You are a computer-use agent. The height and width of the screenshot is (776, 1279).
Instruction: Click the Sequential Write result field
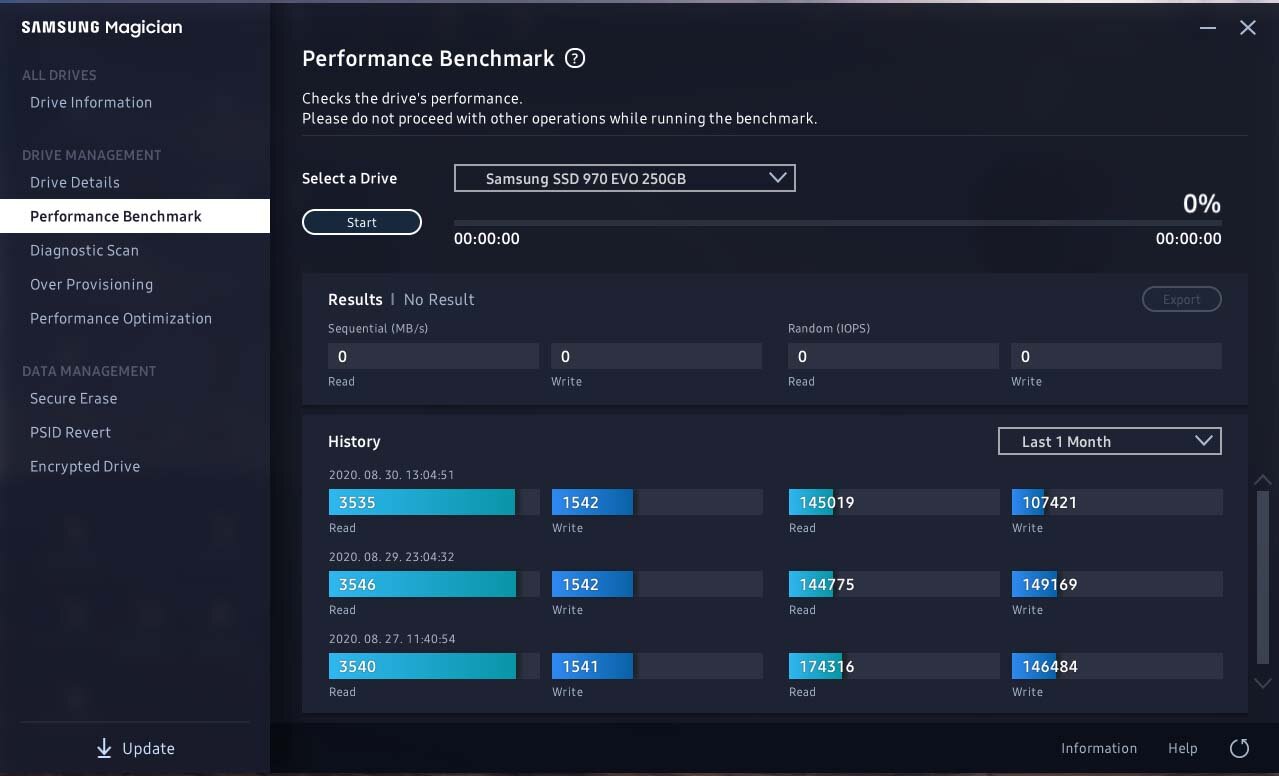click(x=656, y=356)
